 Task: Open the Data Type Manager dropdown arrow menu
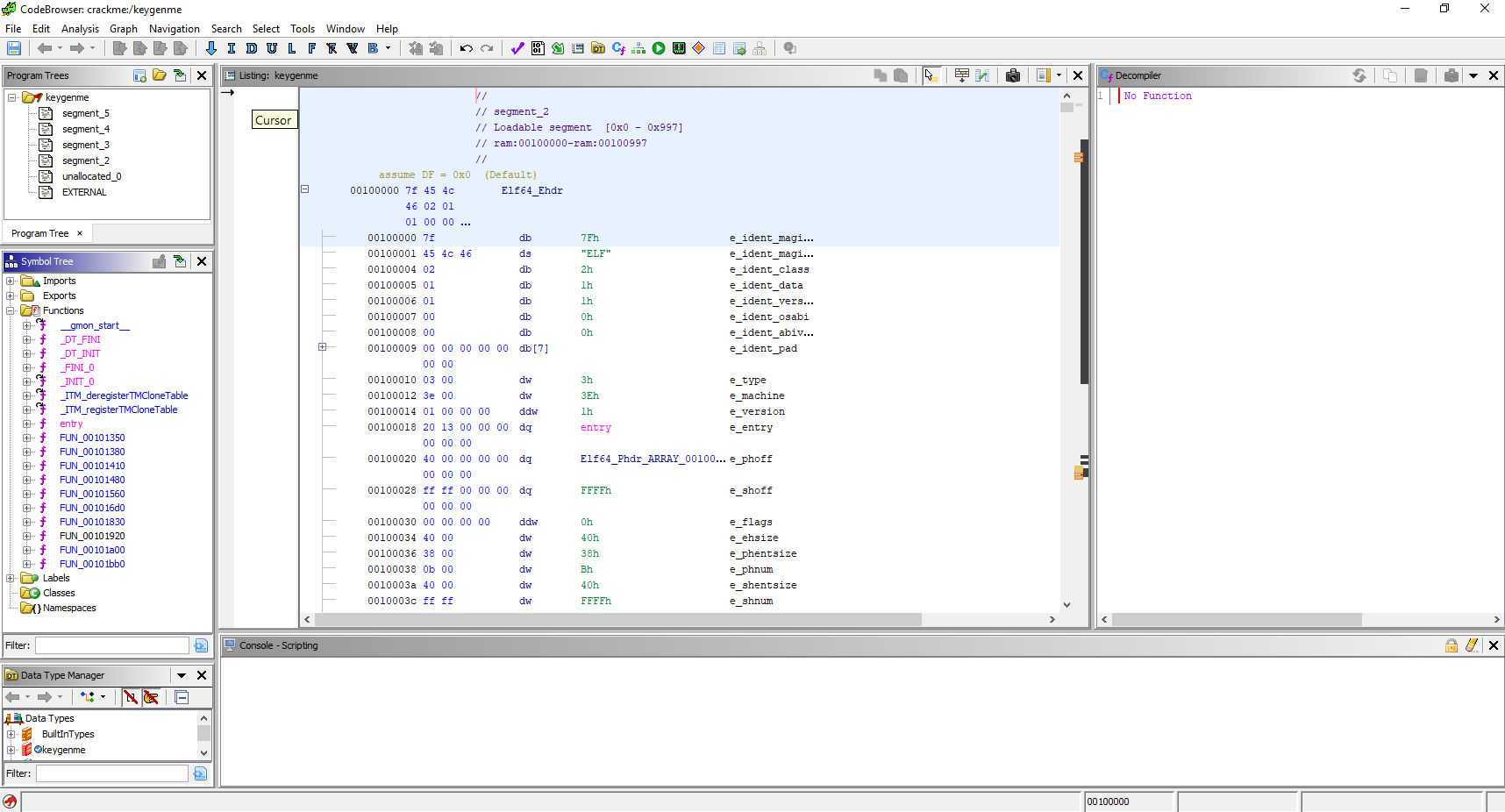[x=182, y=675]
